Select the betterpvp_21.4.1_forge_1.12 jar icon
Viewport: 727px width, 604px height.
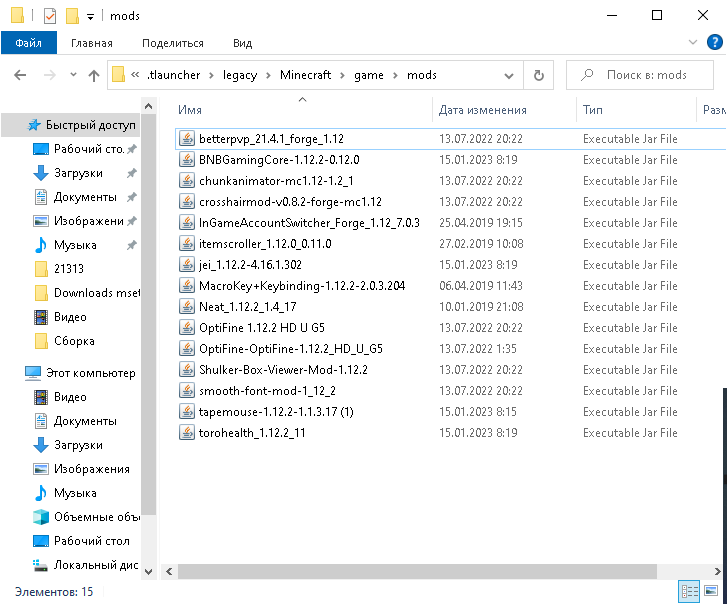(x=187, y=139)
